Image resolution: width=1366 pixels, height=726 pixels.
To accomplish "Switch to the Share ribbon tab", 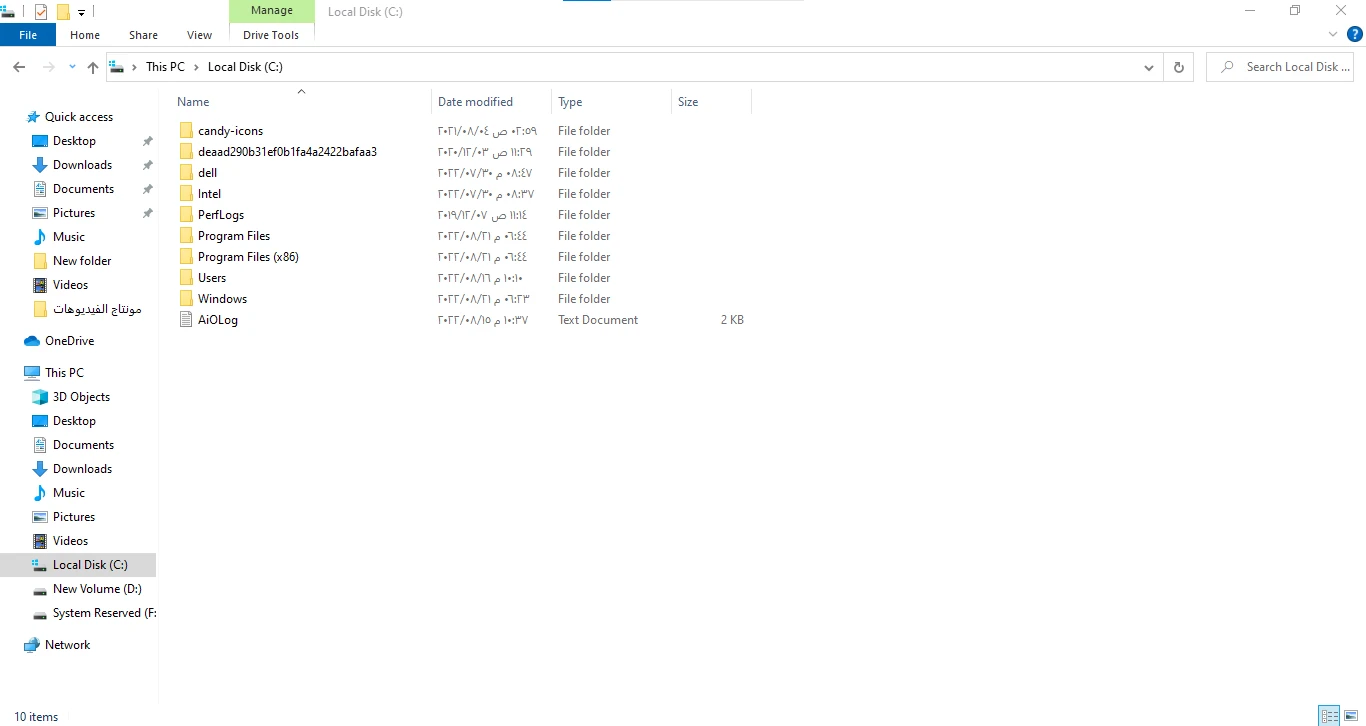I will click(x=143, y=35).
